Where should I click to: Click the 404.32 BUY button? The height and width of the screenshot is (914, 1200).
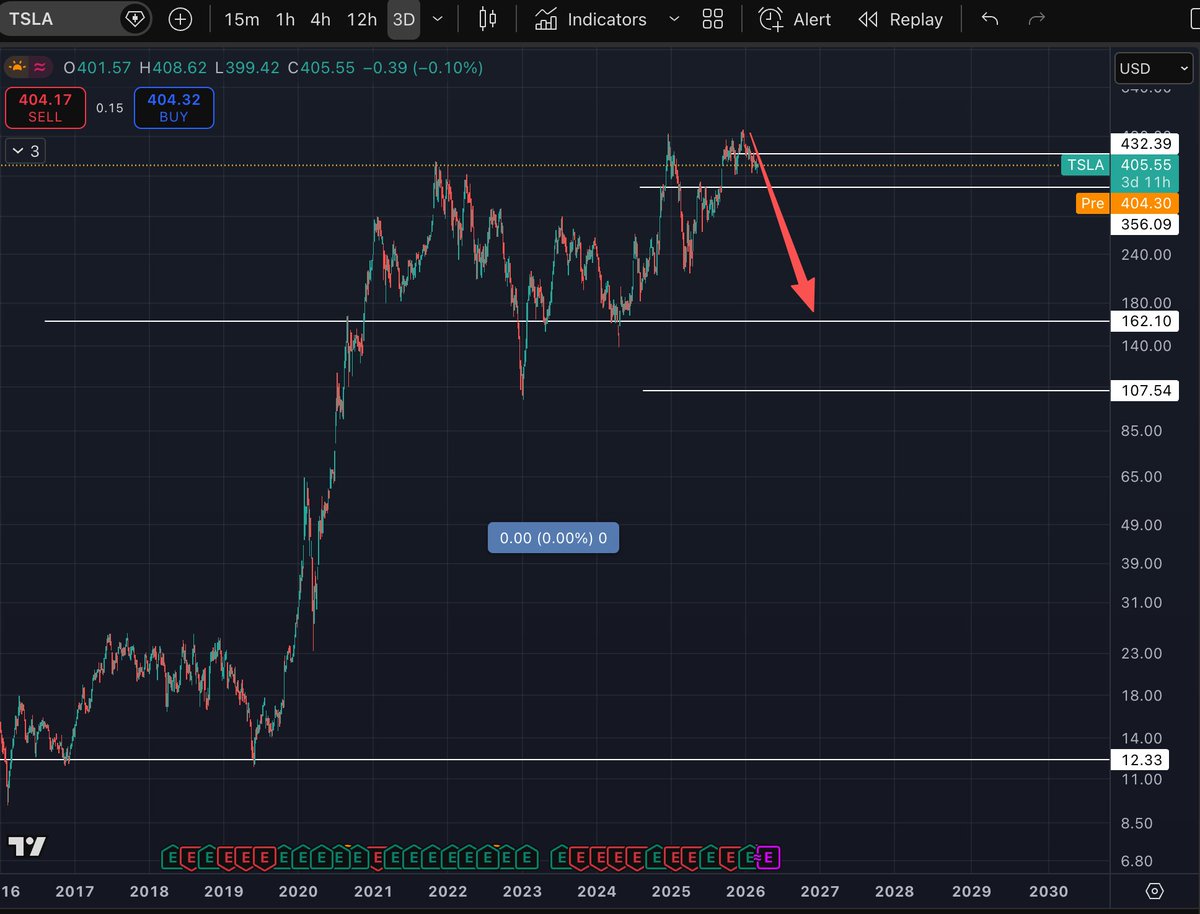click(173, 107)
